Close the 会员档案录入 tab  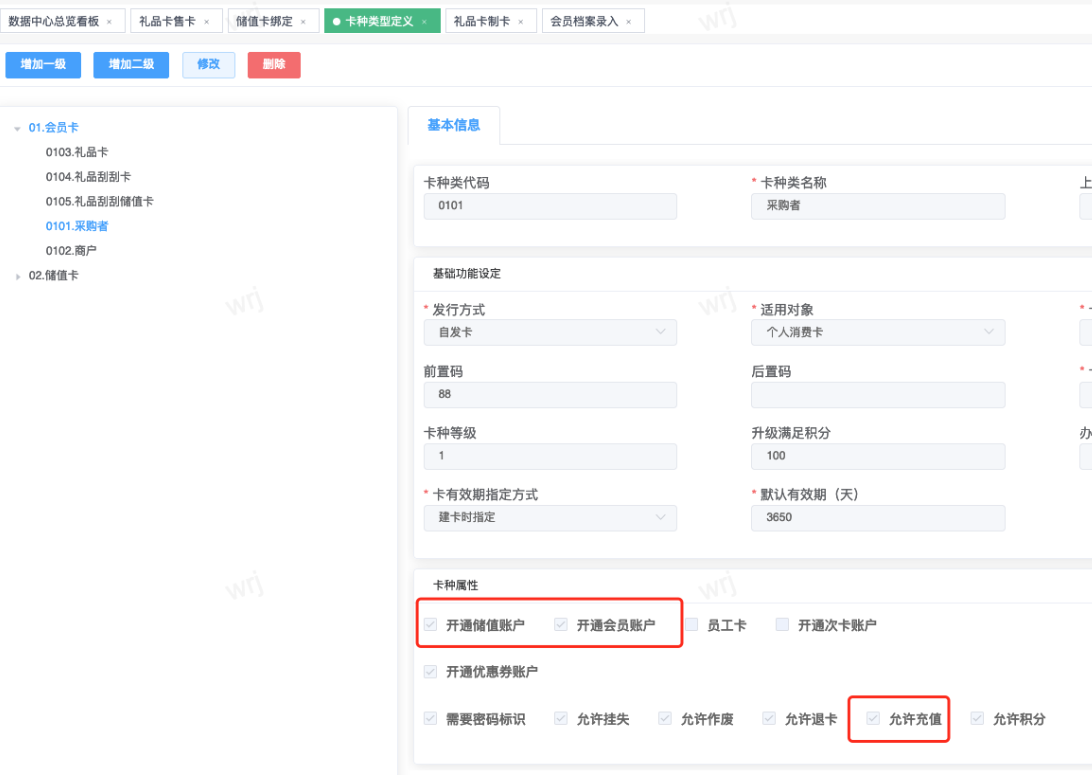628,21
